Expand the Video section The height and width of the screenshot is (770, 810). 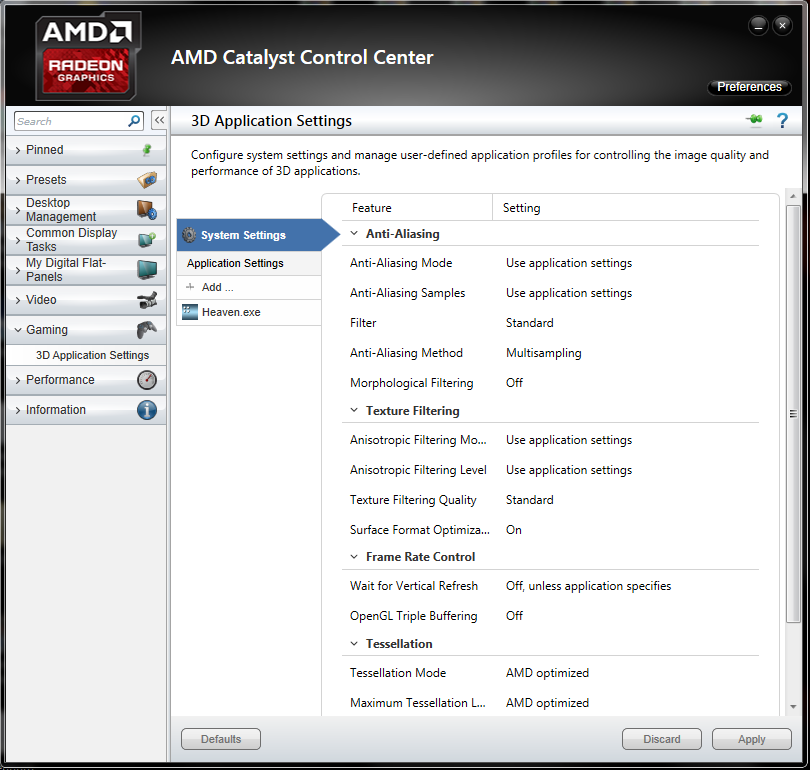click(x=18, y=300)
